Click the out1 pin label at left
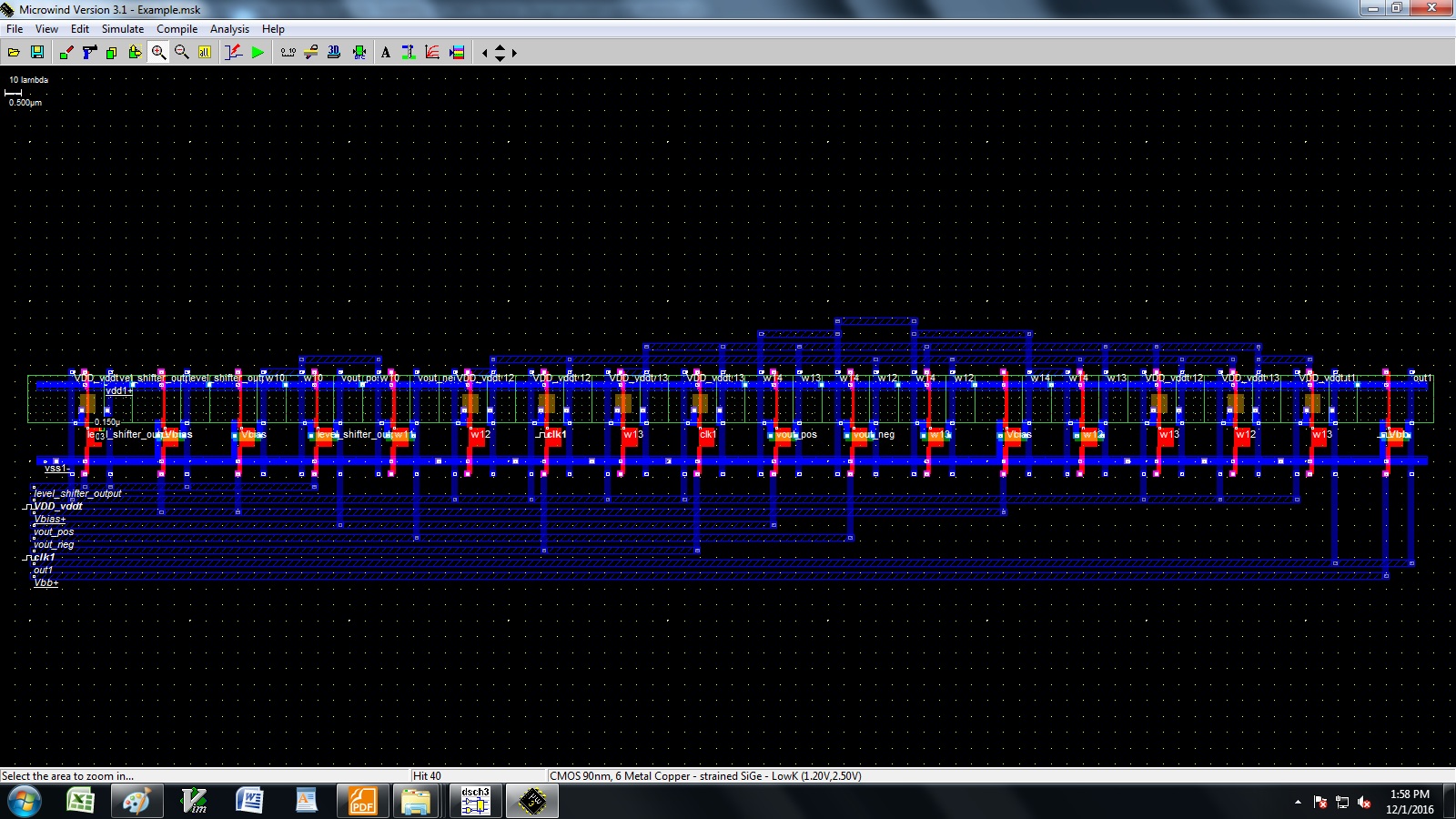Viewport: 1456px width, 819px height. tap(43, 570)
